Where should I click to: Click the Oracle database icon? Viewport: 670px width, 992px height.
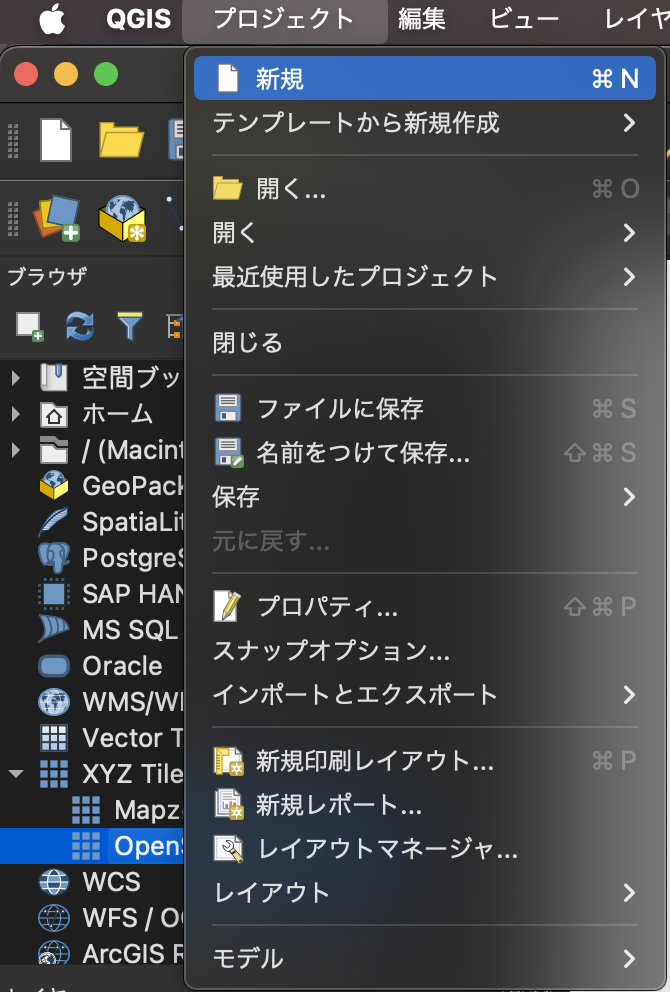(54, 666)
